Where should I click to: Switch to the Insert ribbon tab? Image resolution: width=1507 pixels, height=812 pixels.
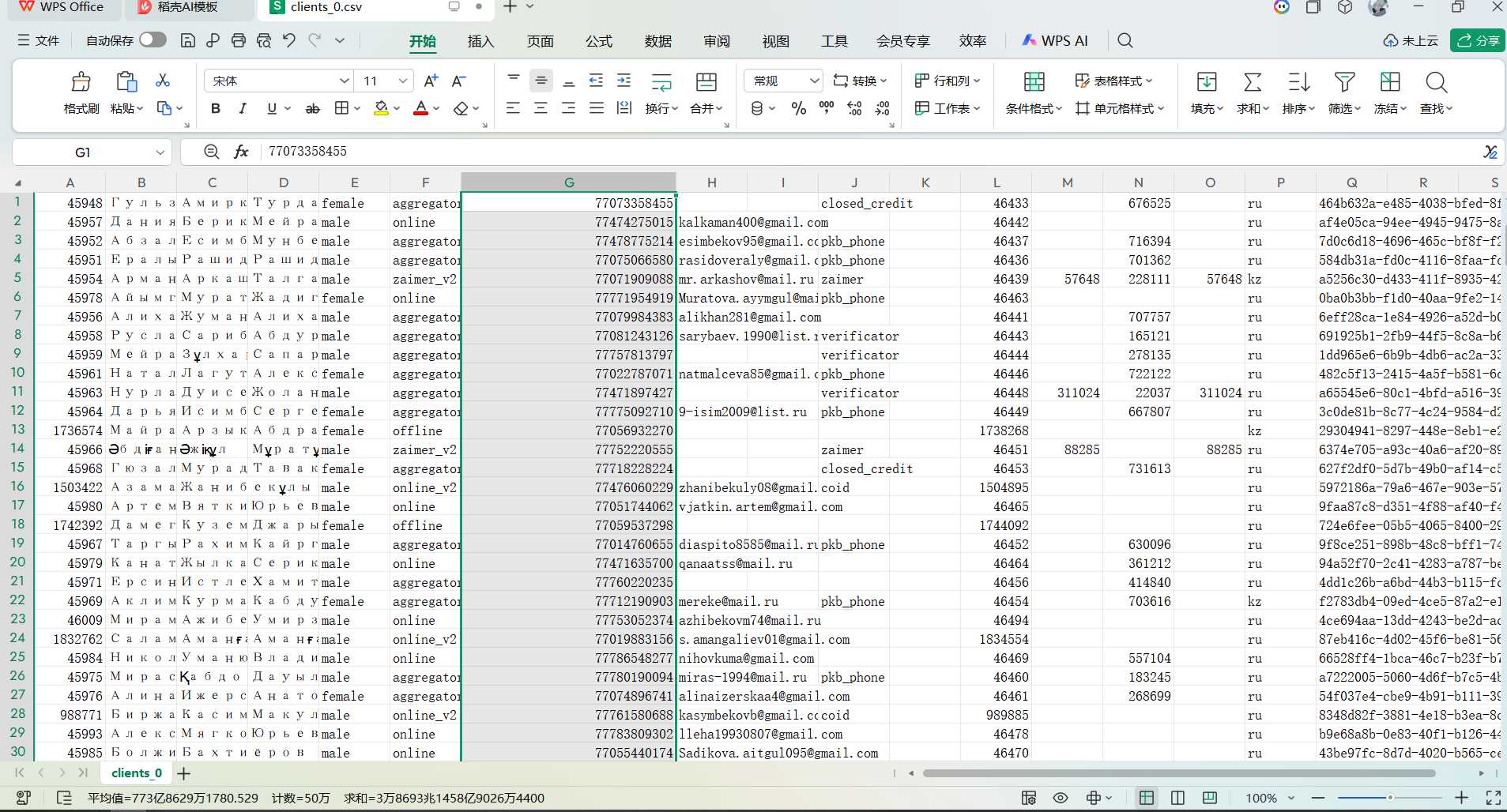480,41
